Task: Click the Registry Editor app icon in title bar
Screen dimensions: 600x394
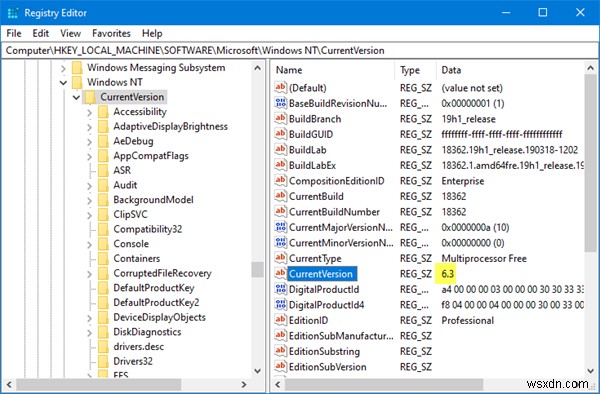Action: coord(13,13)
